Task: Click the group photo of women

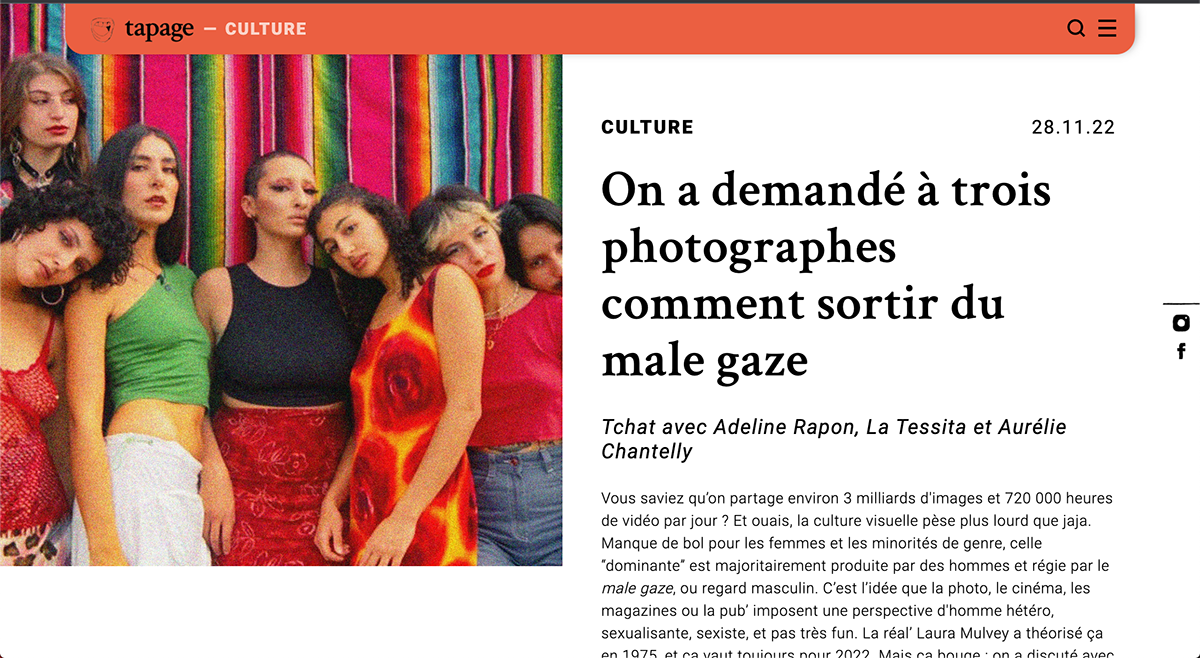Action: 281,310
